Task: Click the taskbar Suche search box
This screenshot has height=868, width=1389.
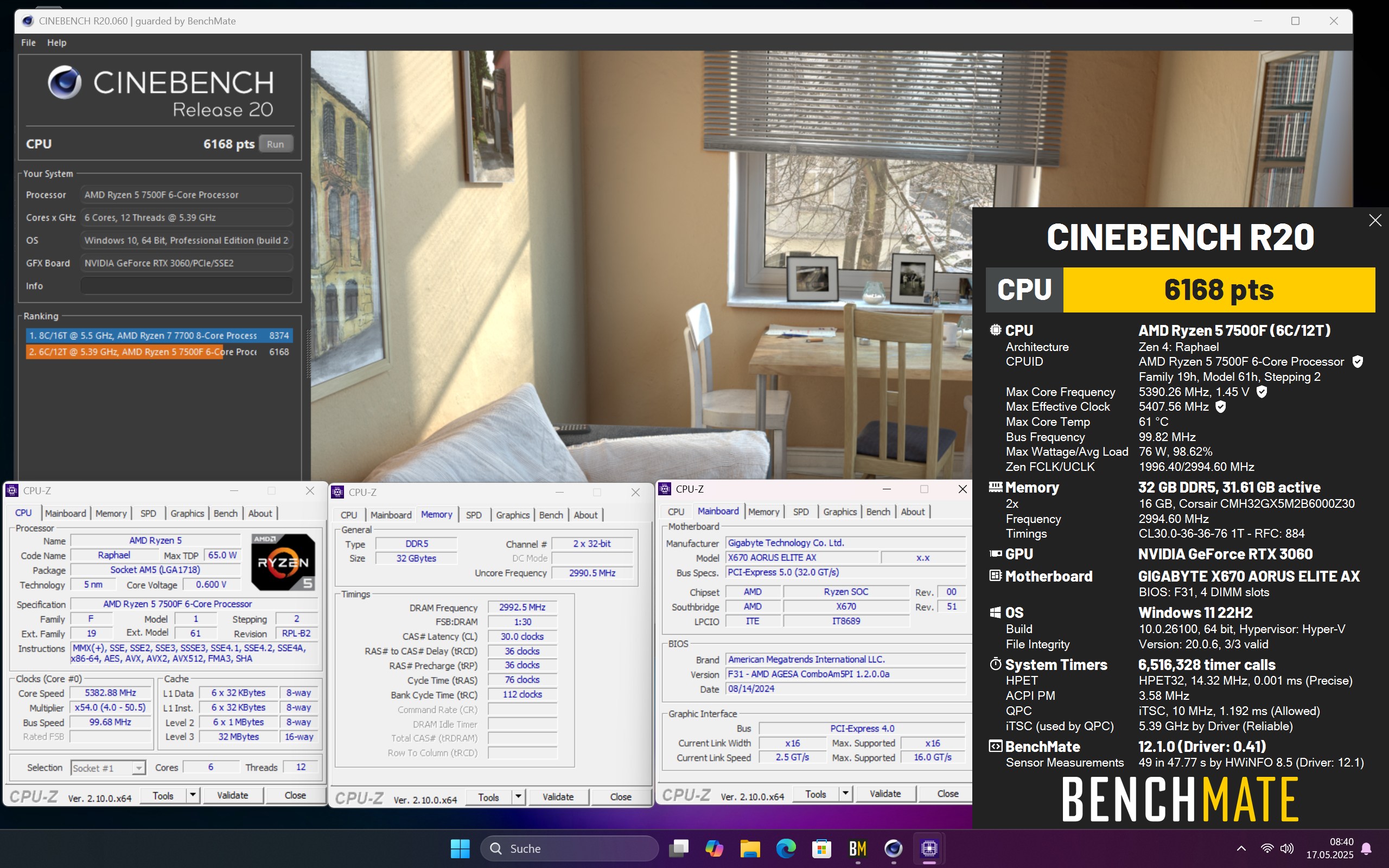Action: (x=569, y=848)
